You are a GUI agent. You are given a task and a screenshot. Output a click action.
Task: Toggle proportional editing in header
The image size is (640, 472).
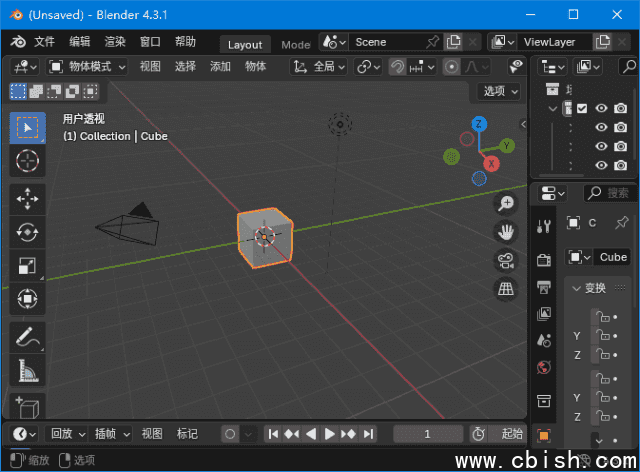tap(451, 67)
